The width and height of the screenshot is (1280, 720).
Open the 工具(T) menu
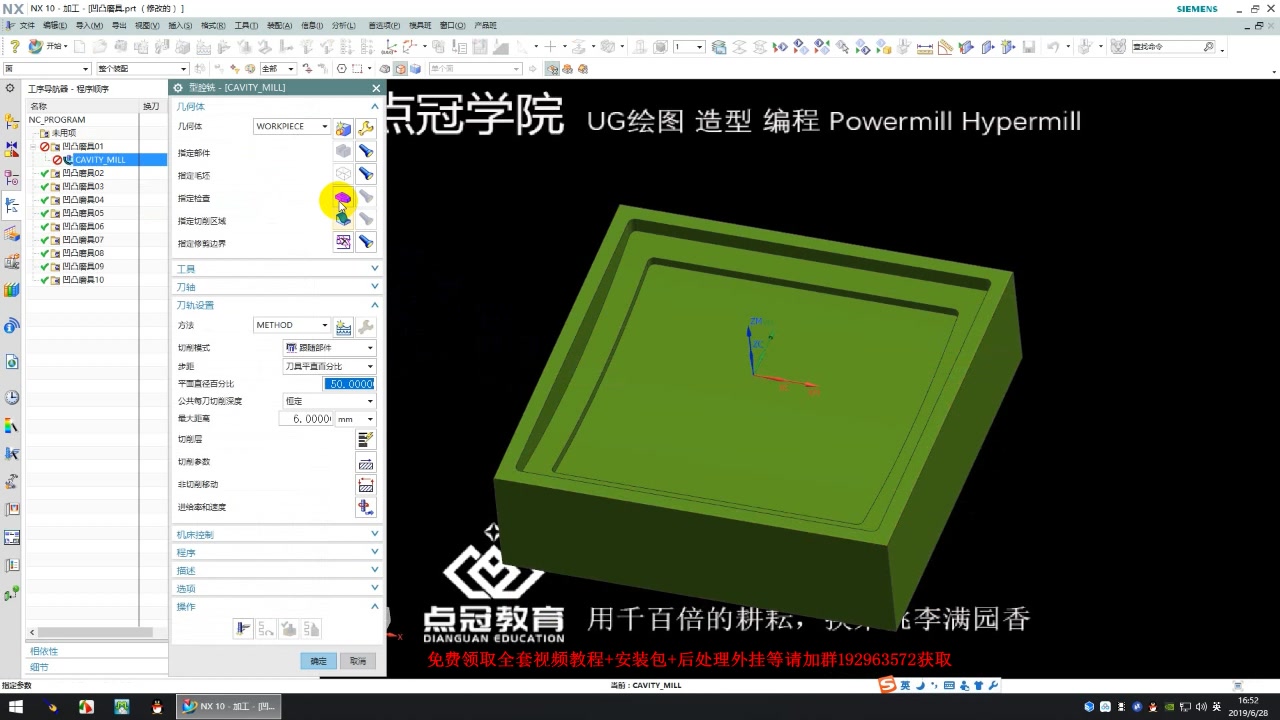[246, 25]
